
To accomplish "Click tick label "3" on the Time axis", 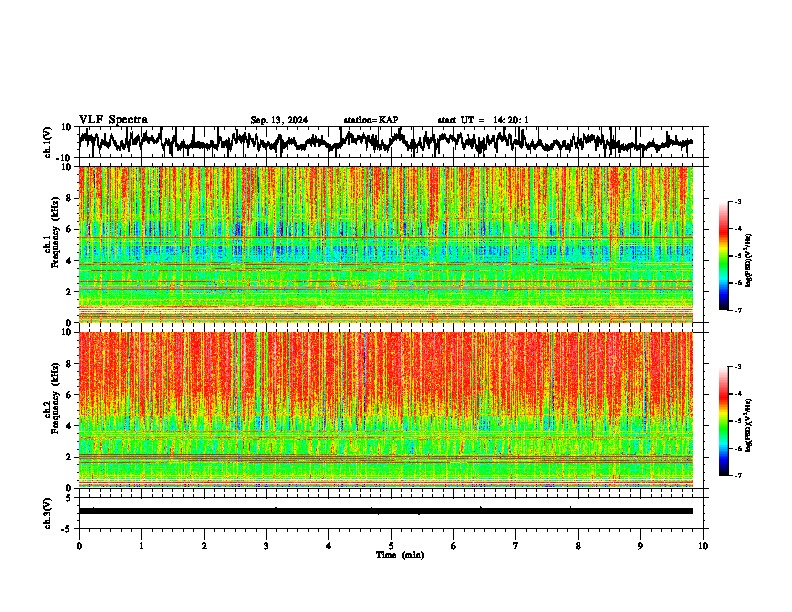I will (266, 546).
